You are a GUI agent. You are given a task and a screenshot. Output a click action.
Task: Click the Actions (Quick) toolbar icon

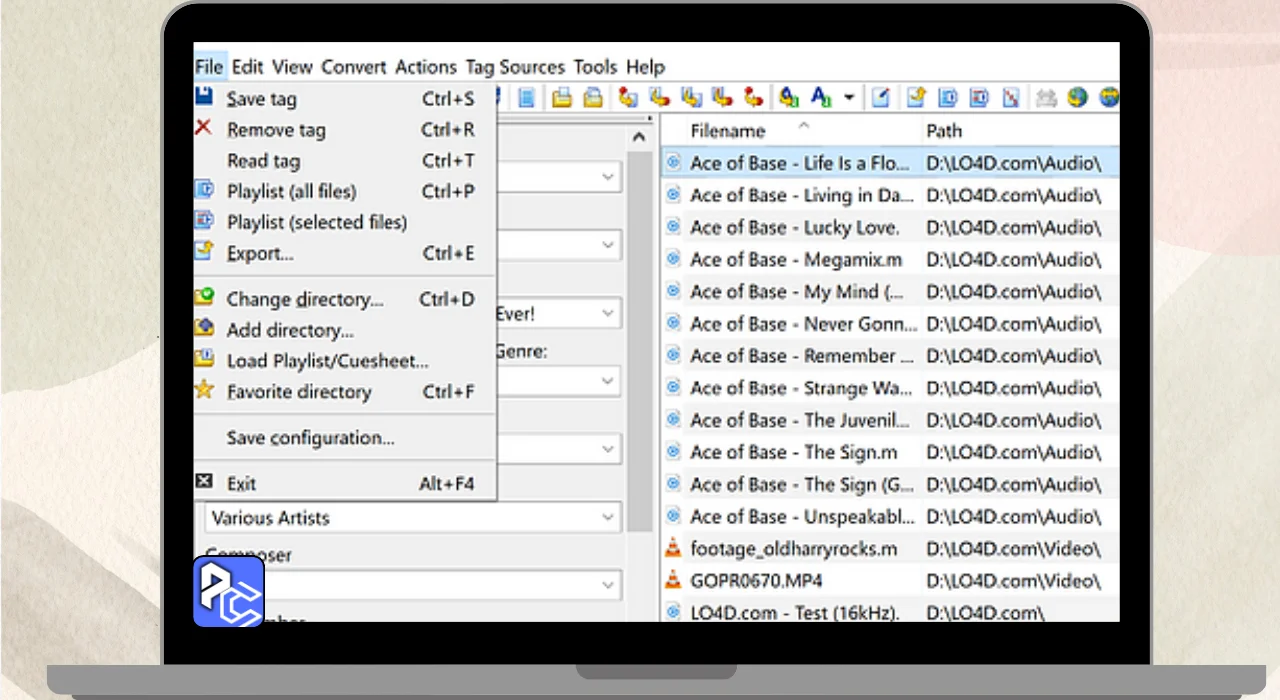pyautogui.click(x=821, y=97)
